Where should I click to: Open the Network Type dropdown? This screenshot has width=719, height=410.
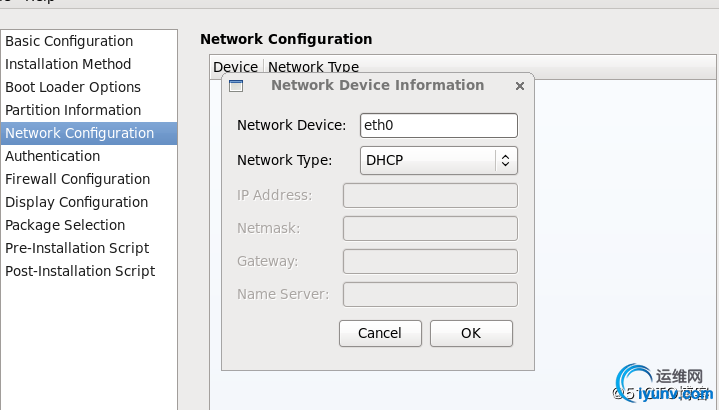pos(439,160)
